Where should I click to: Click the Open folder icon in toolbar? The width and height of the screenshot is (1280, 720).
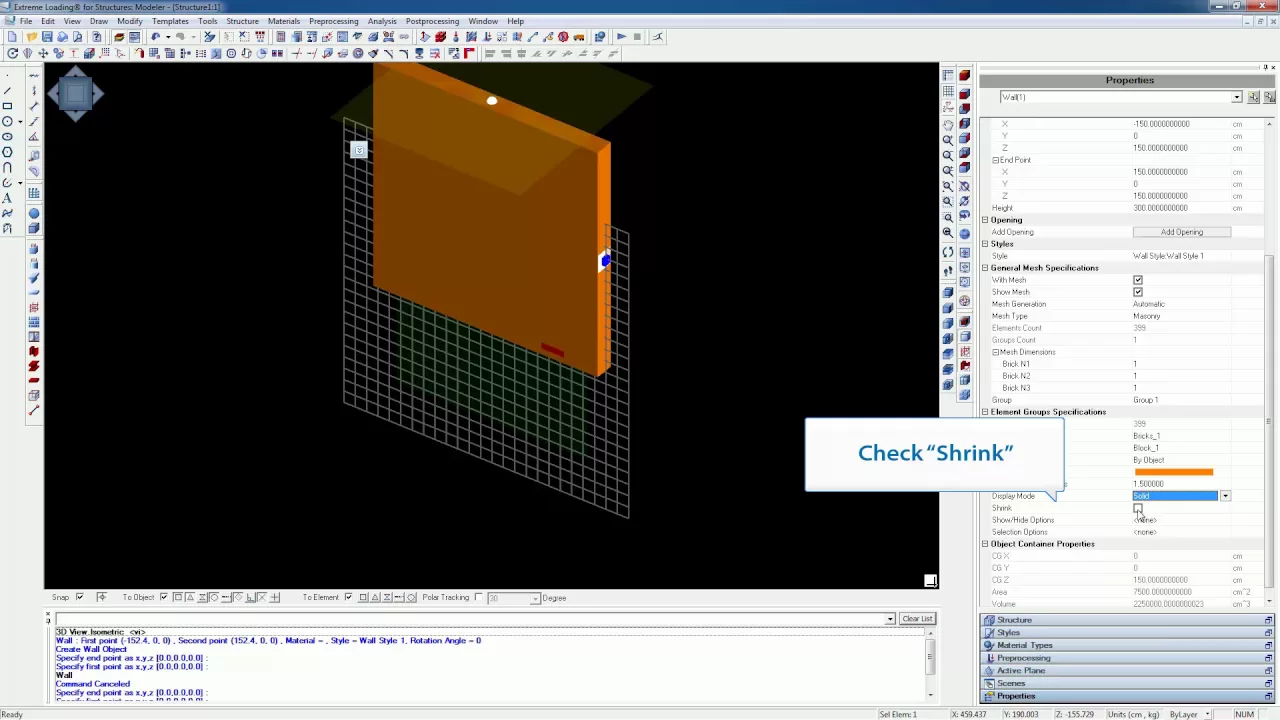32,37
